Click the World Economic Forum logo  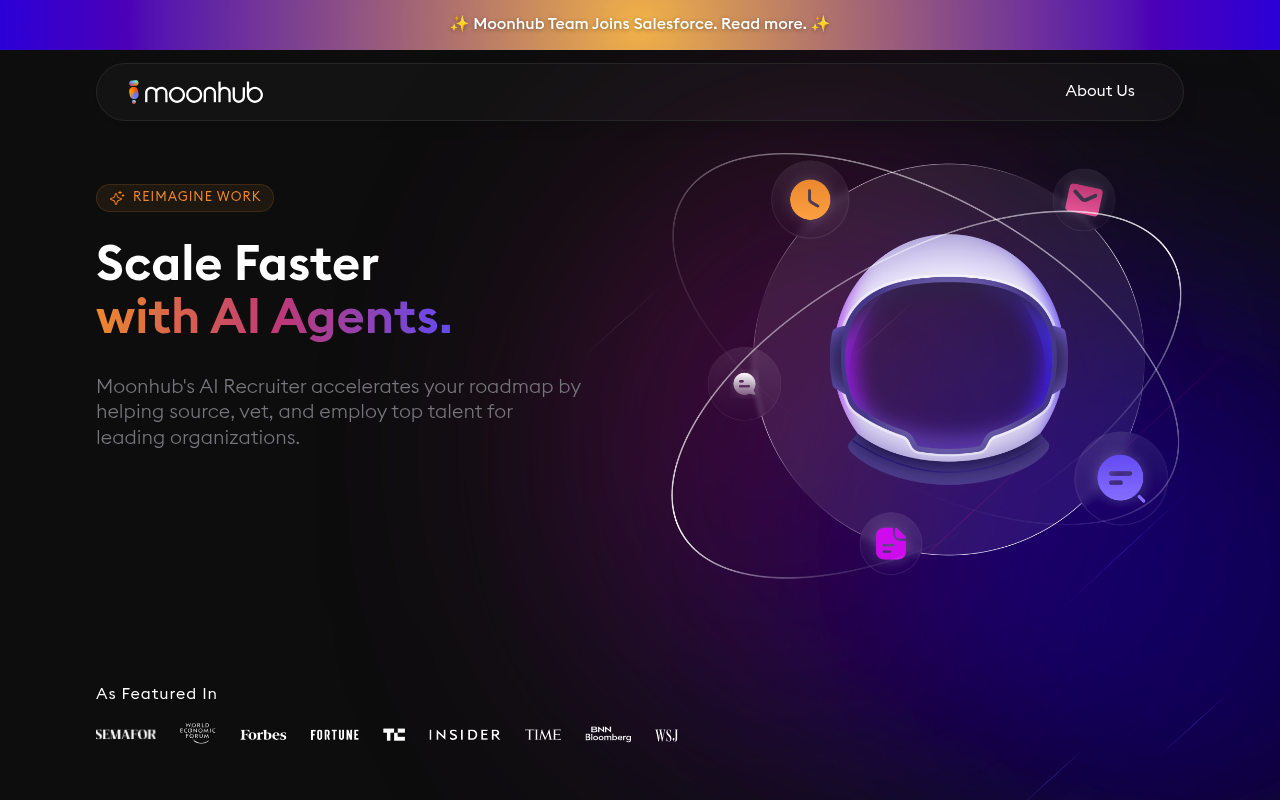(198, 734)
